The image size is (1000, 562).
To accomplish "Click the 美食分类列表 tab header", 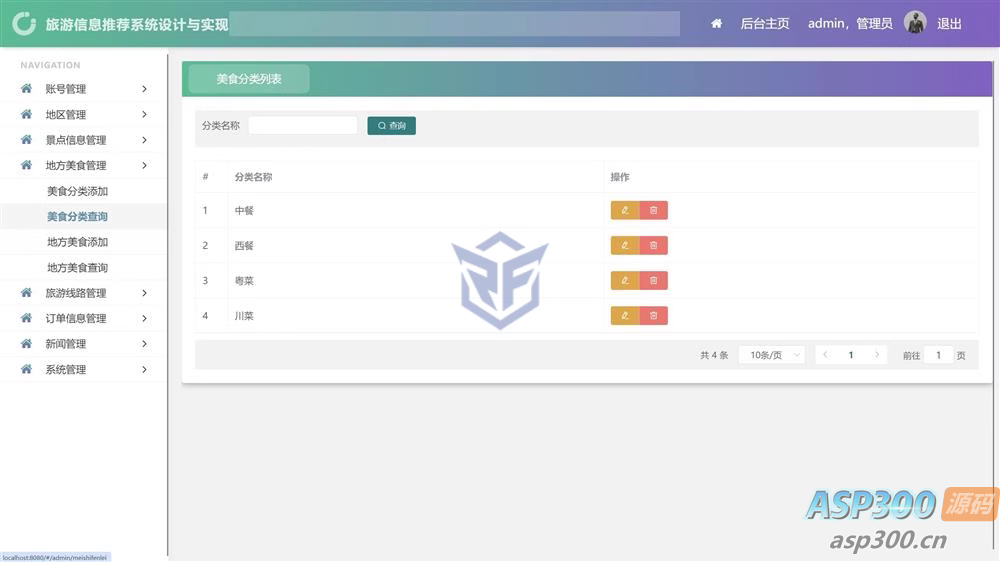I will point(249,79).
